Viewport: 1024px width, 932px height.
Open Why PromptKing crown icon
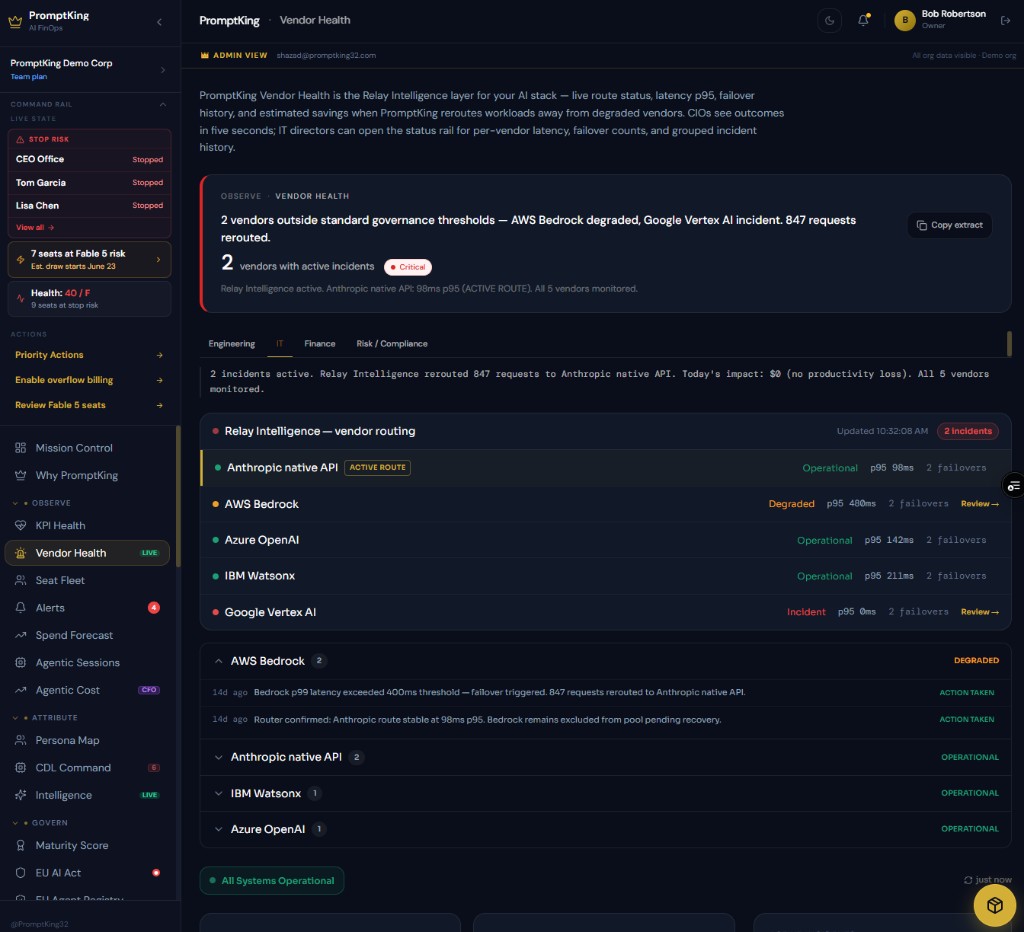(x=21, y=475)
